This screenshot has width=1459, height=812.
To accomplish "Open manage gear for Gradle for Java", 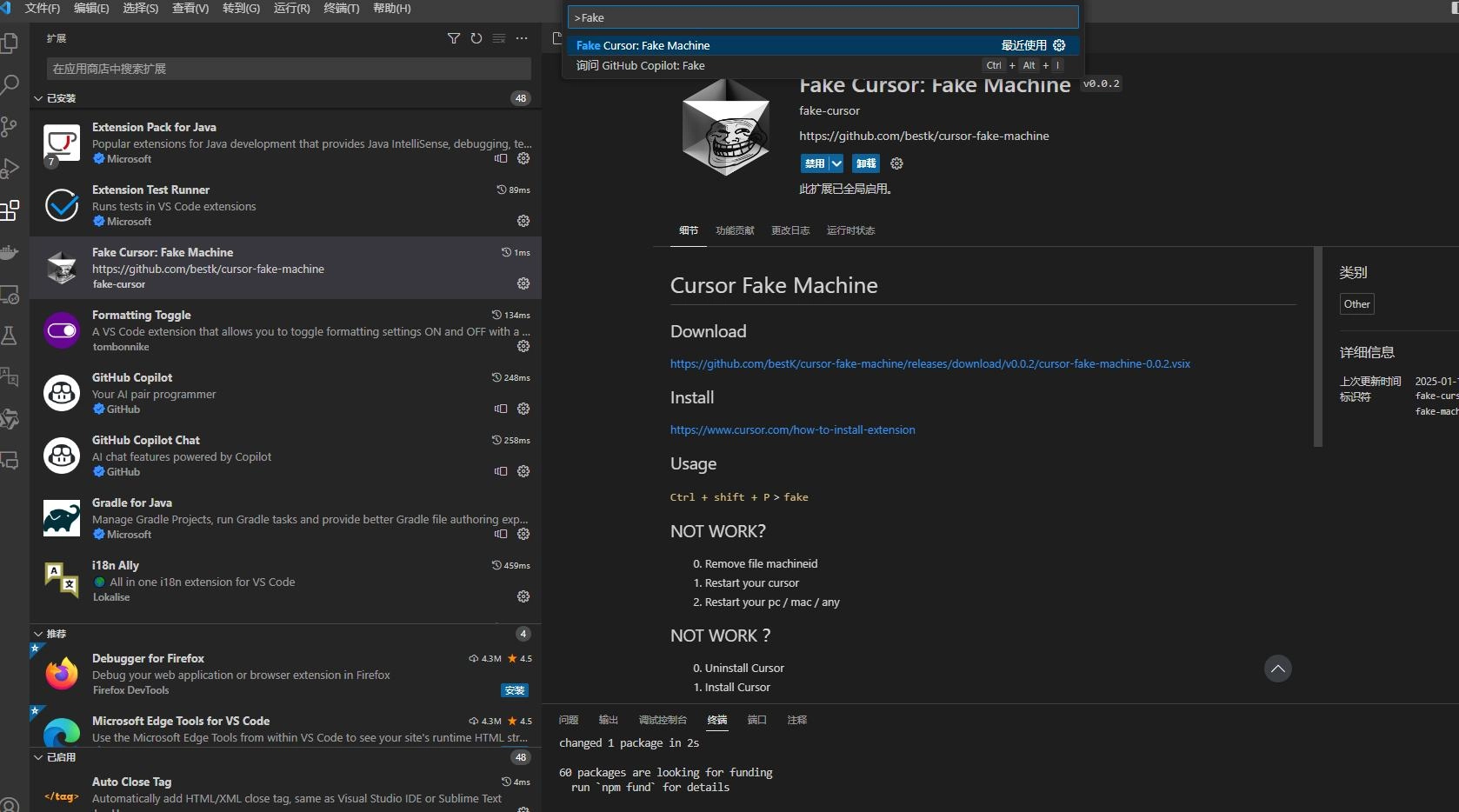I will 523,534.
